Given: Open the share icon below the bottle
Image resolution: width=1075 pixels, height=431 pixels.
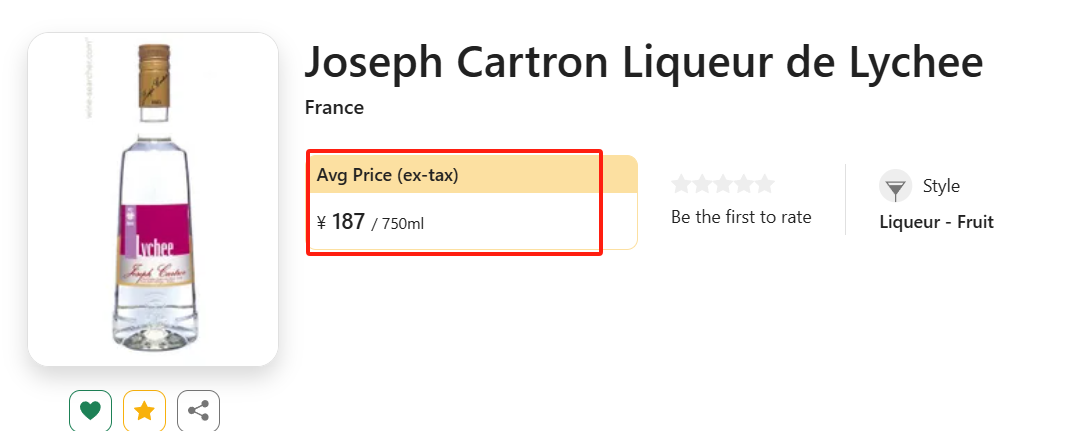Looking at the screenshot, I should [198, 410].
